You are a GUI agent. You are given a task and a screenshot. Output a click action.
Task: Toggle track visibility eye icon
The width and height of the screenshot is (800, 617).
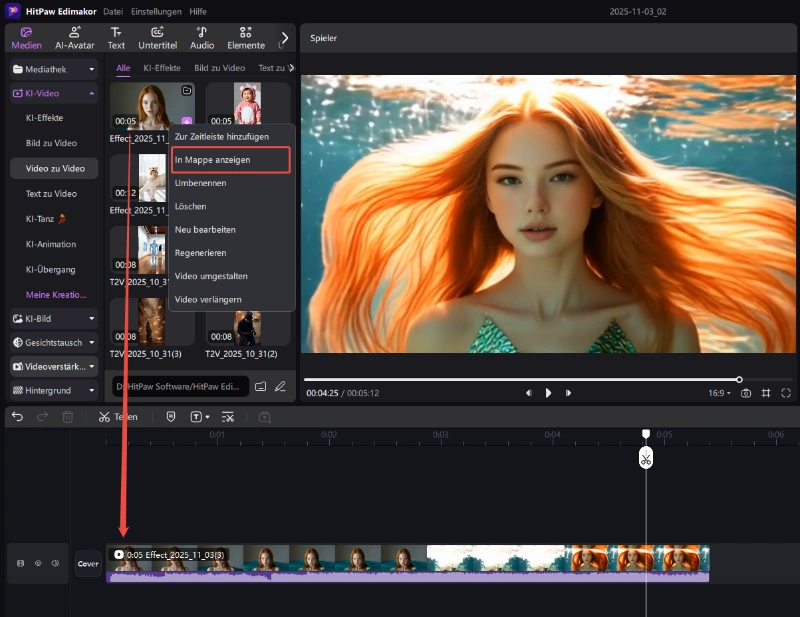(x=38, y=563)
